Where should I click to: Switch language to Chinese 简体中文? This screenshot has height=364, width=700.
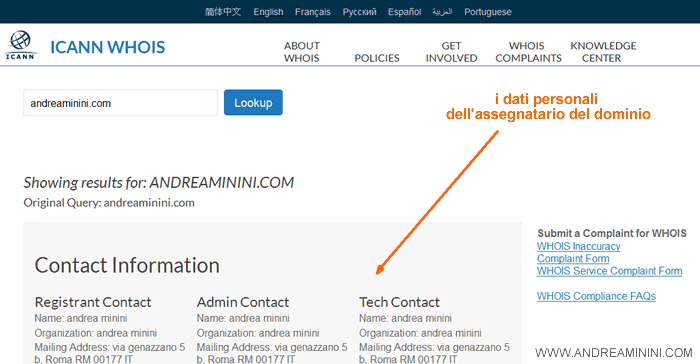(x=223, y=12)
